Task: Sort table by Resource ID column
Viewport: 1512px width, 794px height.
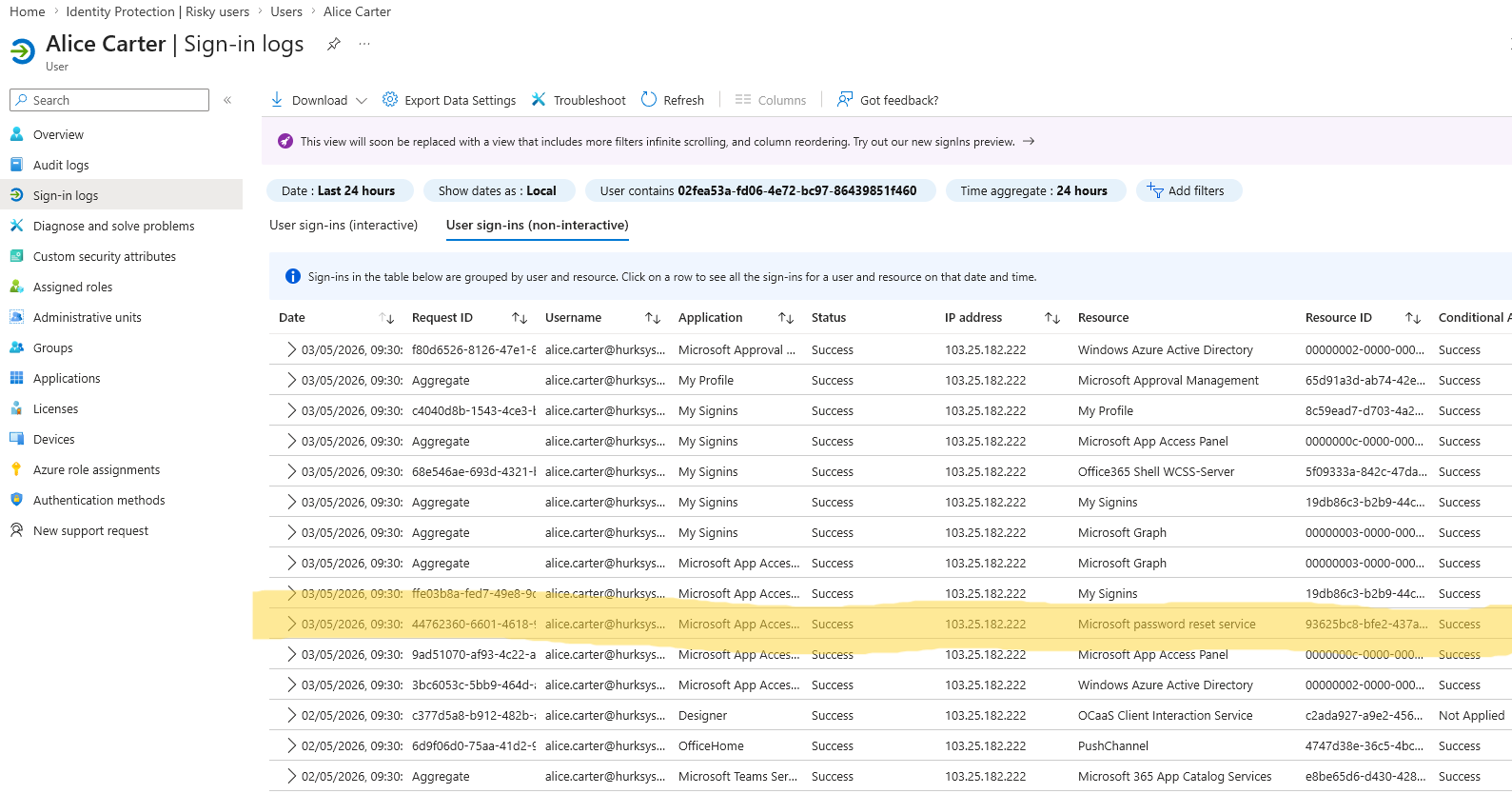Action: click(1413, 318)
